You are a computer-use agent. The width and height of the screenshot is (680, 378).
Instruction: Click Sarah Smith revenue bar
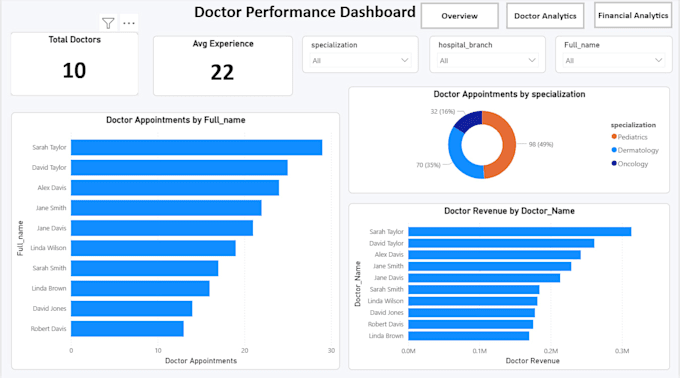[474, 289]
